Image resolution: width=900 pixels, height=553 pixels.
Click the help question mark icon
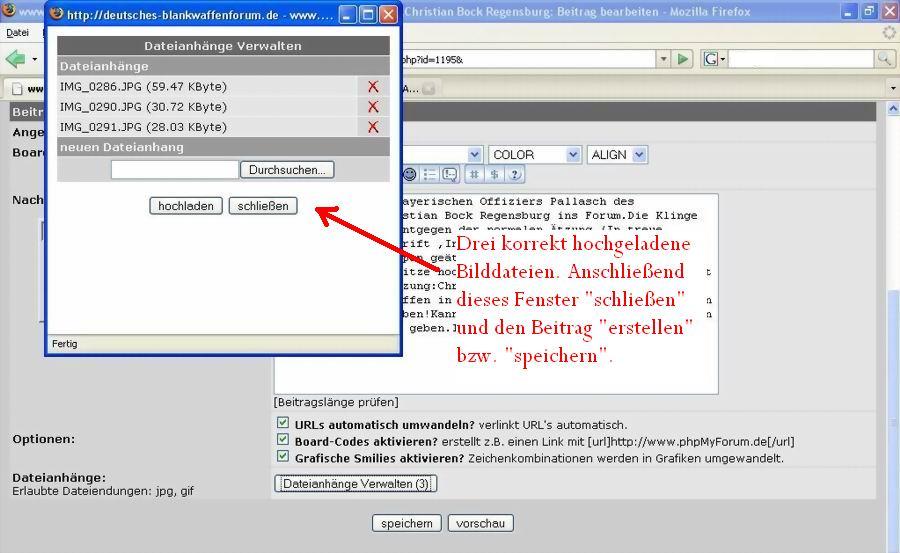click(515, 174)
